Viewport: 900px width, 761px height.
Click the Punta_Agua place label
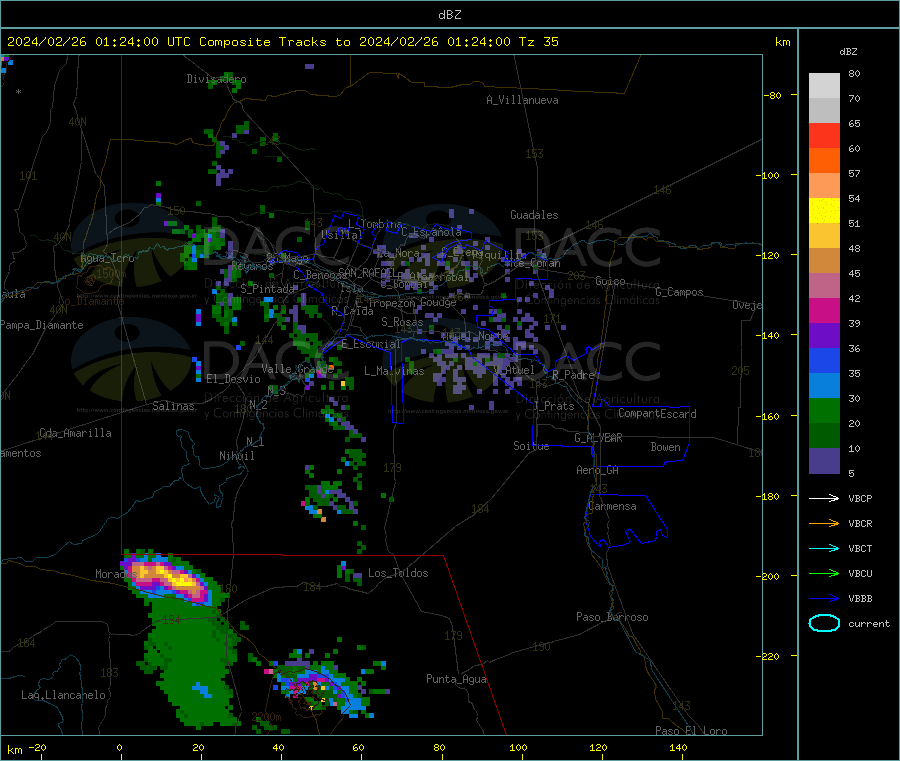[456, 679]
